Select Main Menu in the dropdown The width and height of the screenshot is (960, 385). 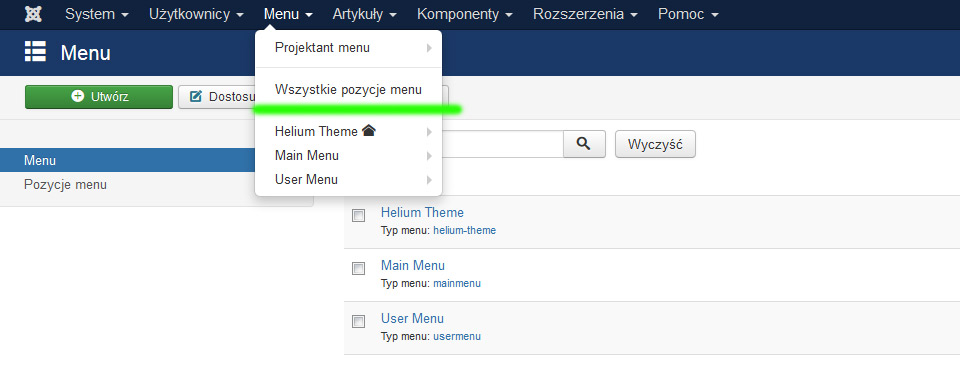348,156
